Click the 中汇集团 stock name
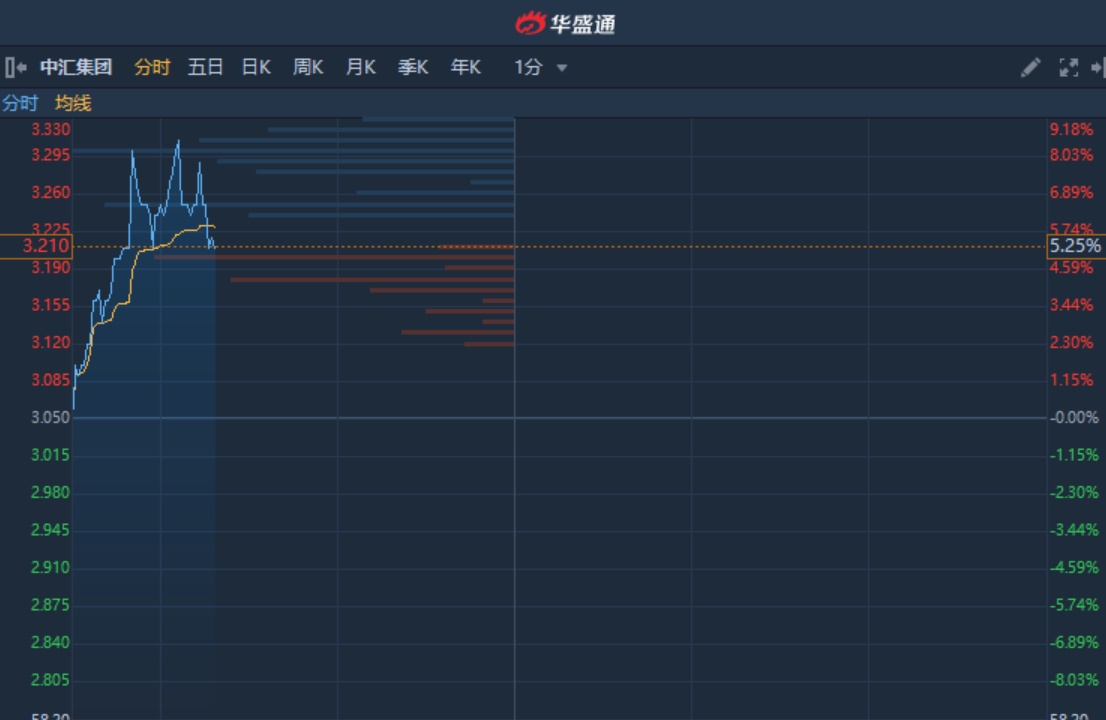 (x=76, y=68)
